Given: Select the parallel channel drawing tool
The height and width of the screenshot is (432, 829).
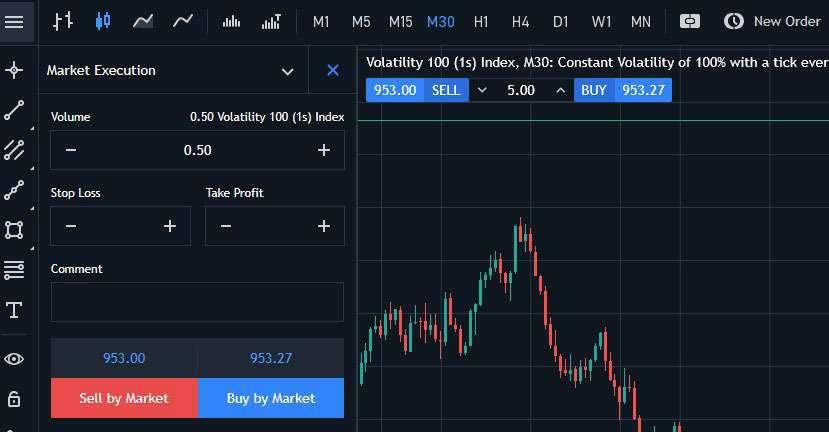Looking at the screenshot, I should pos(14,150).
